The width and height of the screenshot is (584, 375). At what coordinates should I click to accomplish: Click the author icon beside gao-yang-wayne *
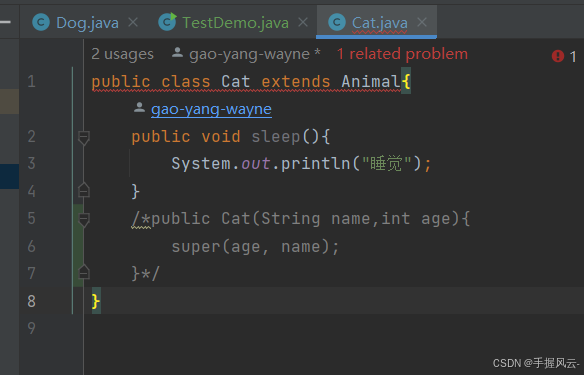pyautogui.click(x=177, y=53)
